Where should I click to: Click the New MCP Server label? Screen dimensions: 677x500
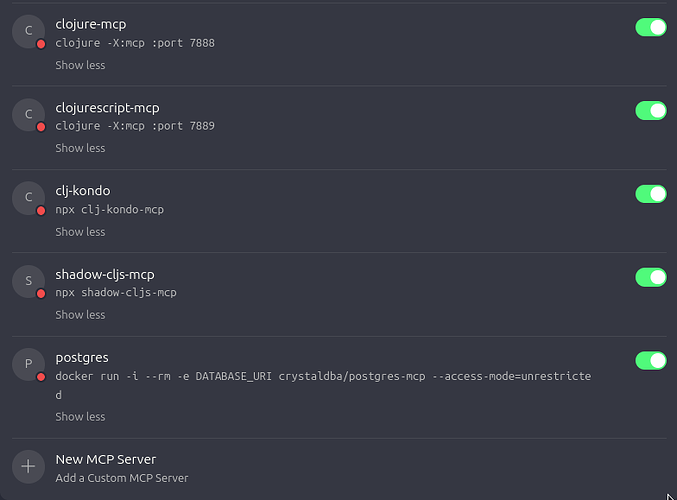tap(106, 459)
